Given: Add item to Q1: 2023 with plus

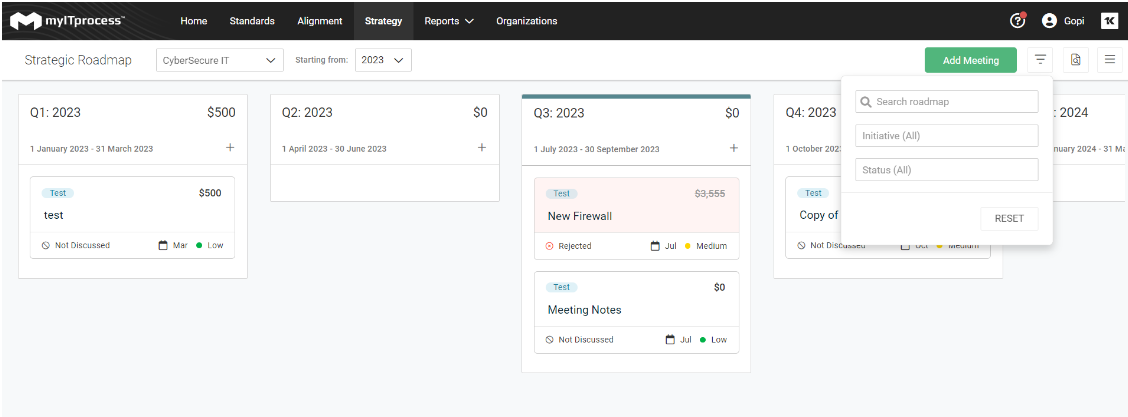Looking at the screenshot, I should [x=230, y=147].
